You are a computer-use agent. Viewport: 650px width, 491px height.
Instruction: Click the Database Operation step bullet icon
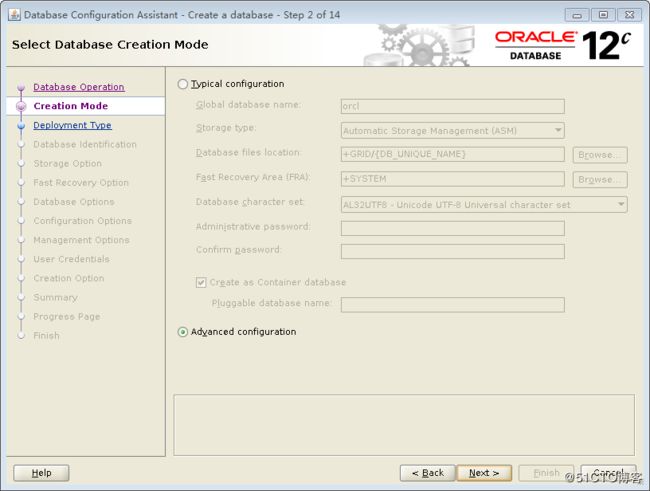[21, 88]
